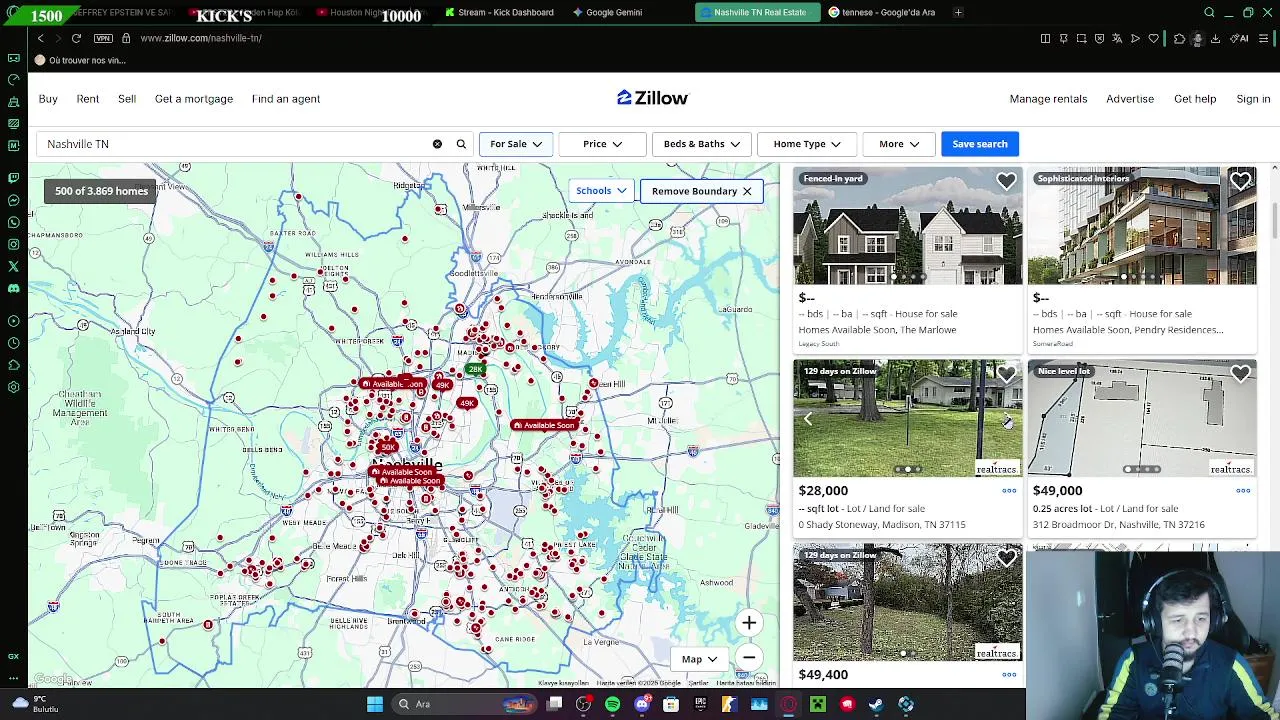Open Spotify from the taskbar
Screen dimensions: 1280x720
point(612,704)
